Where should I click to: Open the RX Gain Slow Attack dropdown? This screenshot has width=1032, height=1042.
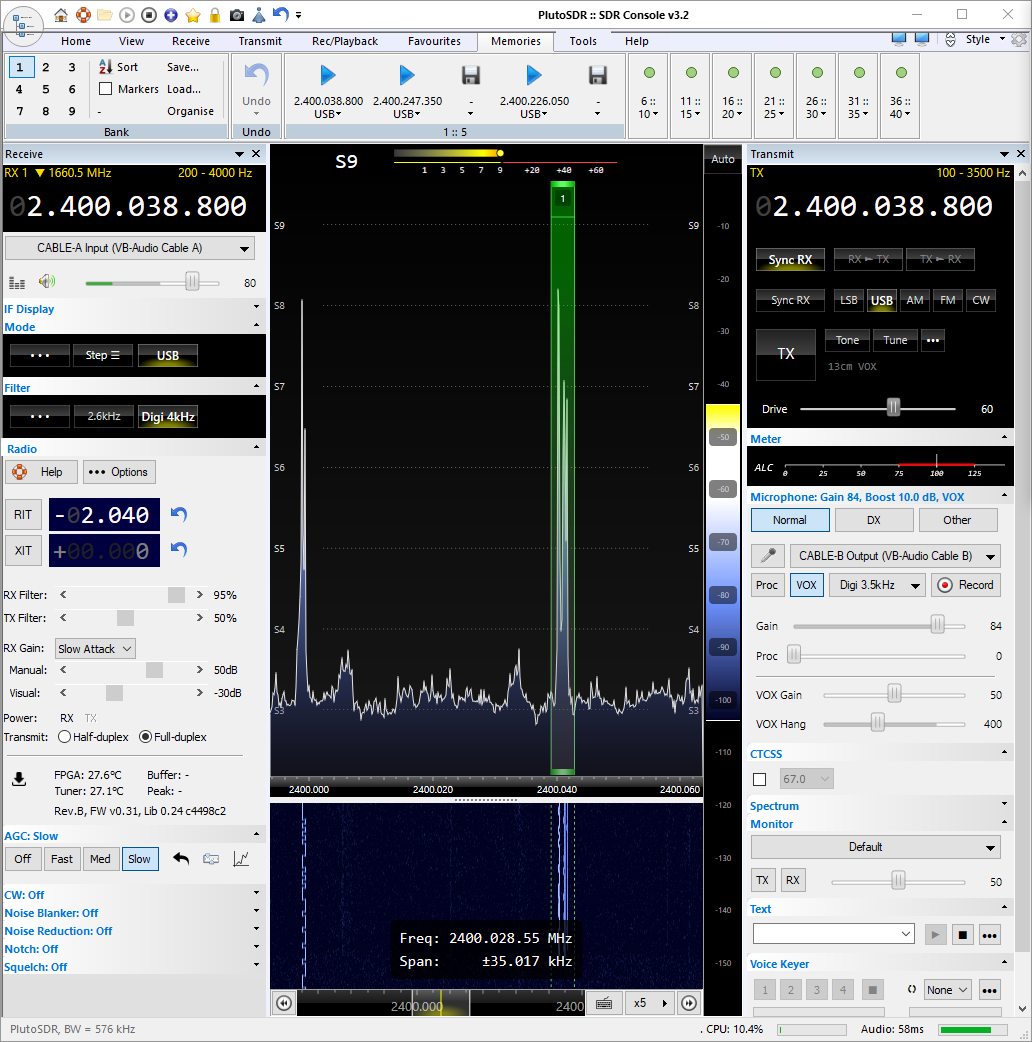click(x=95, y=649)
